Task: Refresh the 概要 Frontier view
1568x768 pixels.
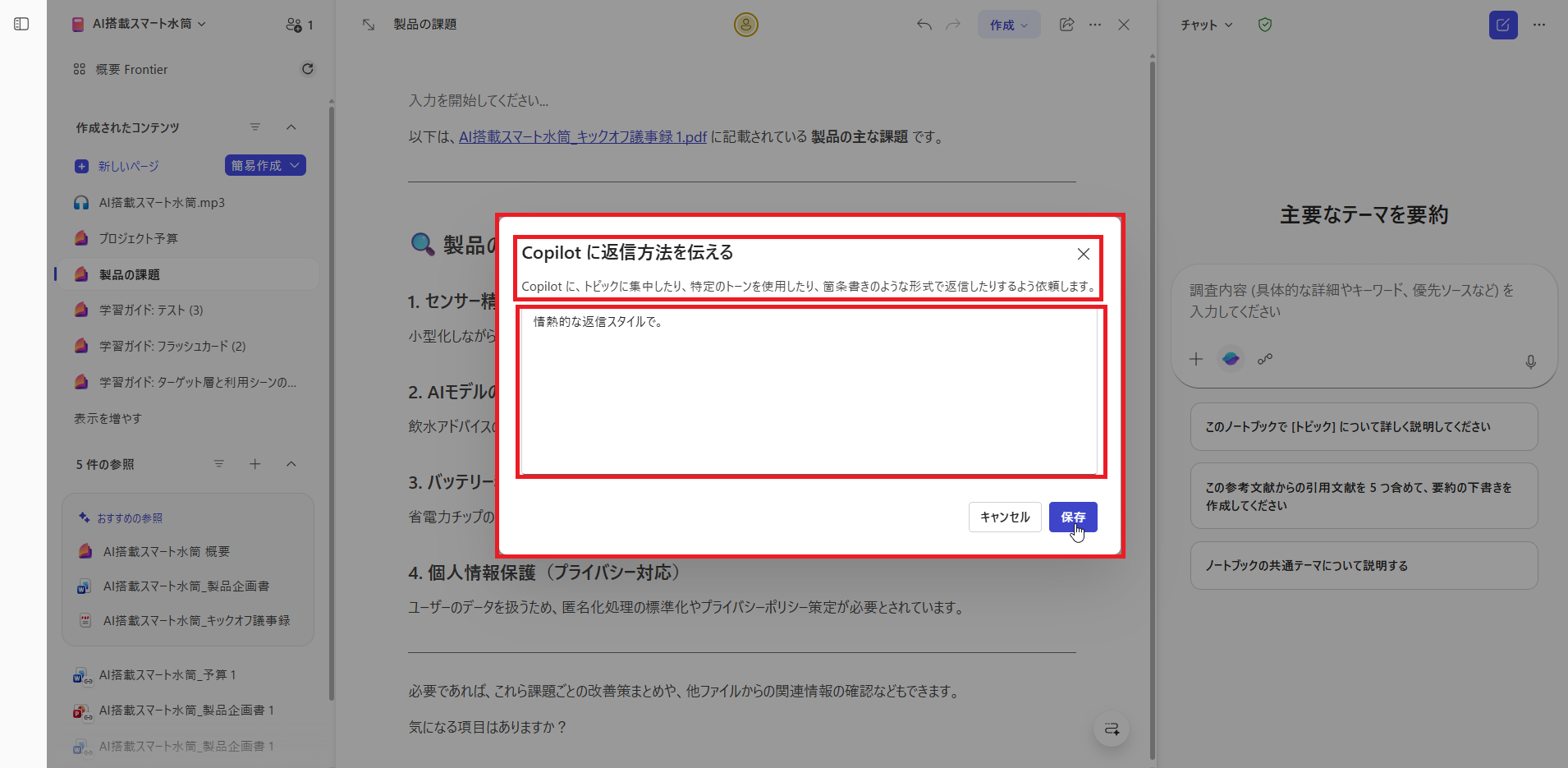Action: pos(307,69)
